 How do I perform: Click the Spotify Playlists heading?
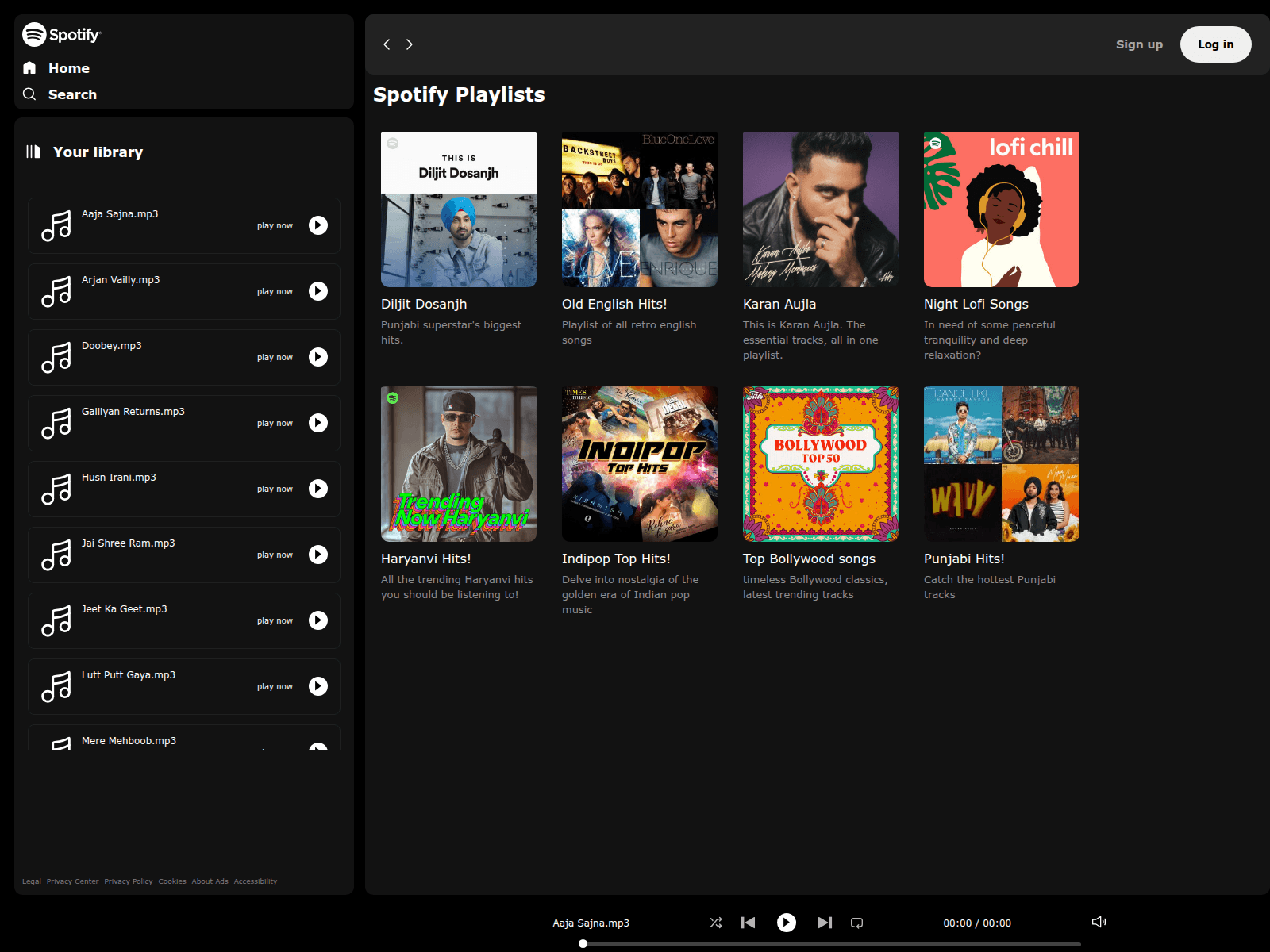click(x=459, y=94)
